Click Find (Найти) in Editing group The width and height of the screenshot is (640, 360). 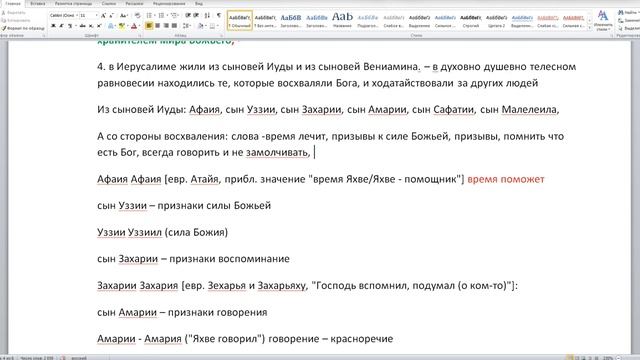point(629,13)
